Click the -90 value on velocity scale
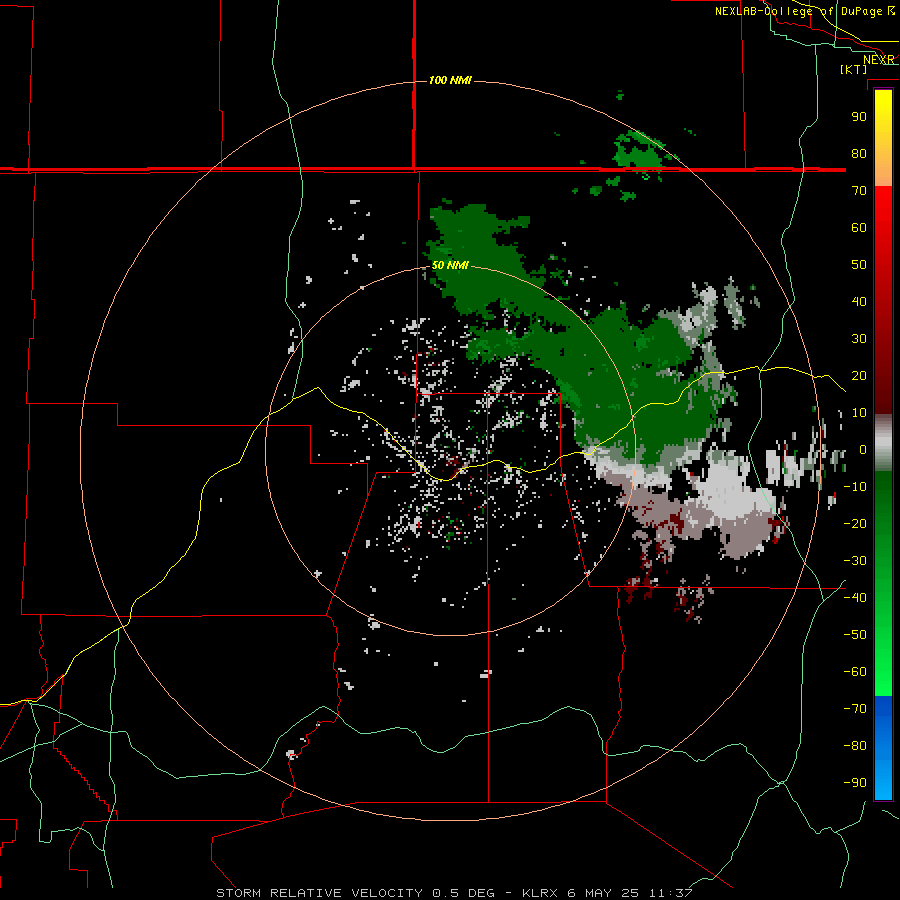Viewport: 900px width, 900px height. tap(855, 782)
